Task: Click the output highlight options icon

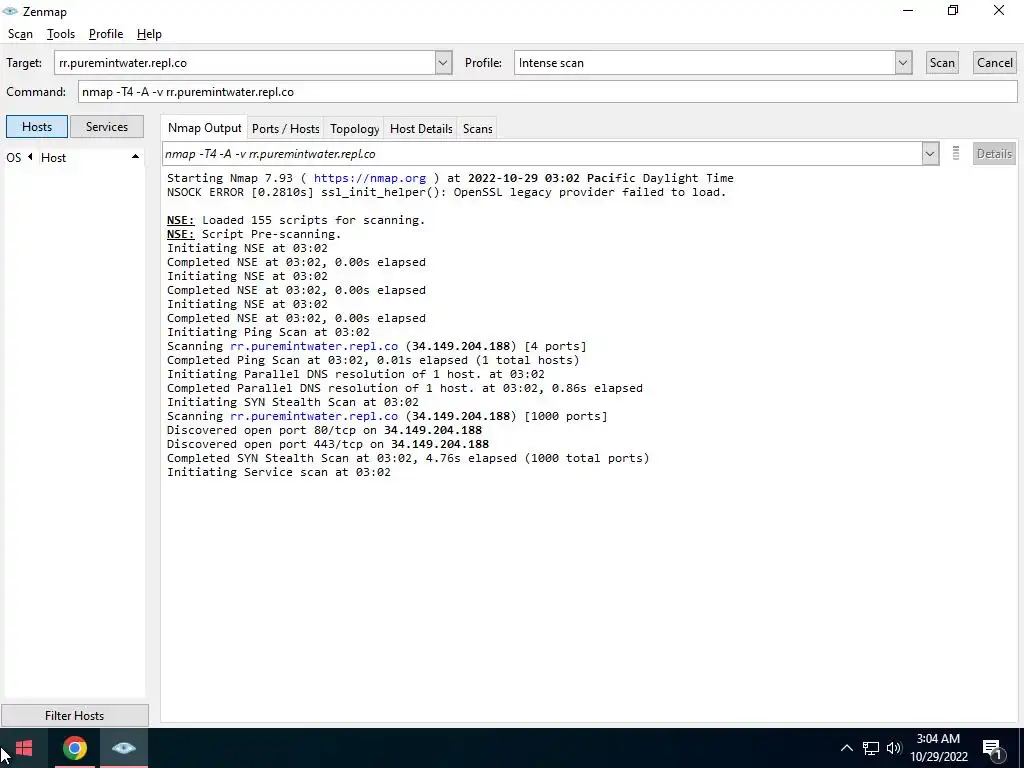Action: [955, 153]
